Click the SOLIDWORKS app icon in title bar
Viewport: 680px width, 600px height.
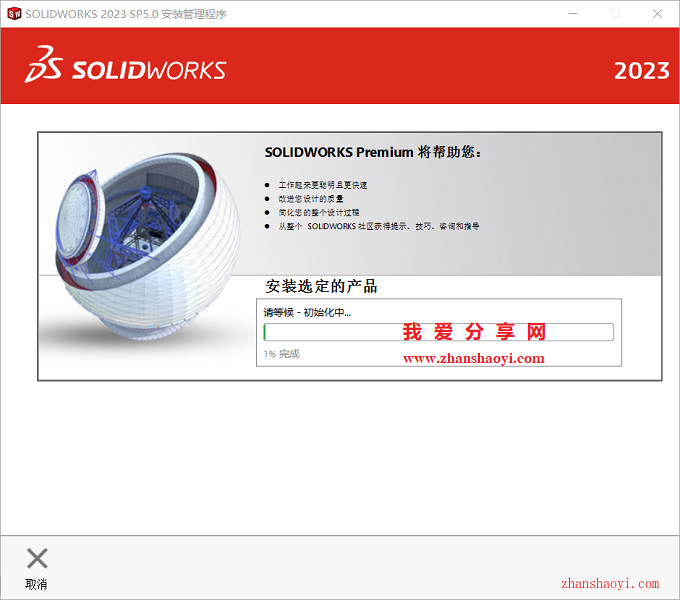pyautogui.click(x=14, y=14)
